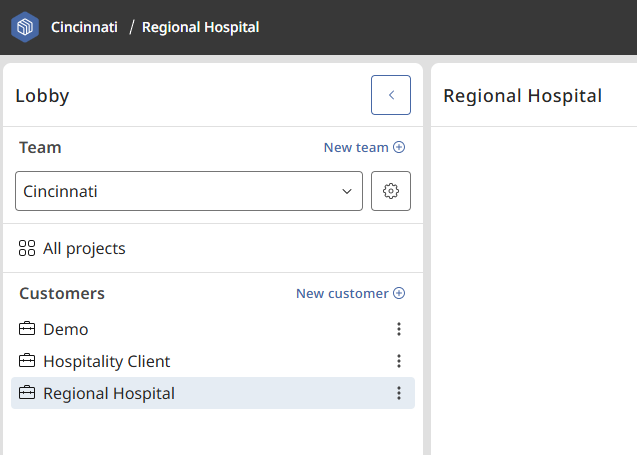The height and width of the screenshot is (455, 637).
Task: Add a customer via New customer
Action: 350,293
